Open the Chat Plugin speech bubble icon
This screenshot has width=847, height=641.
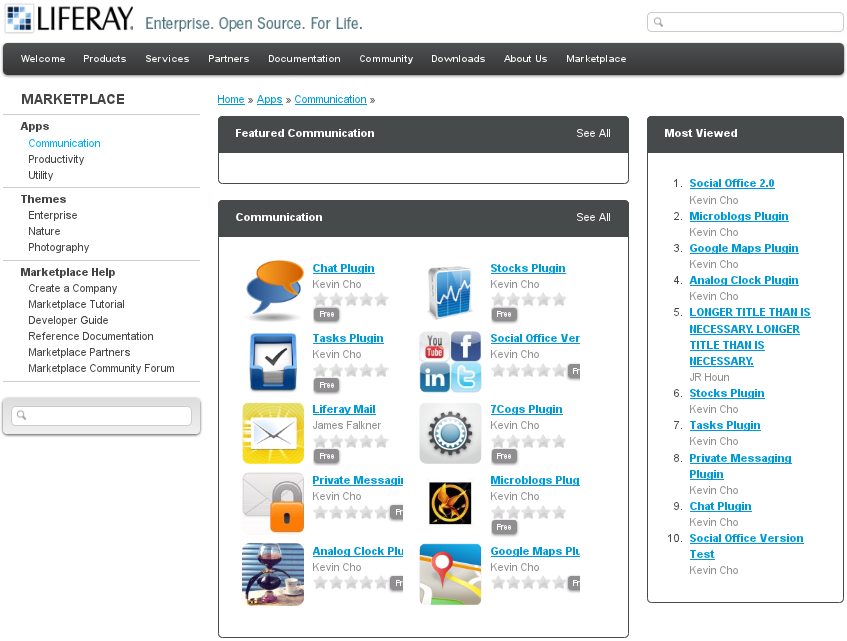point(274,291)
